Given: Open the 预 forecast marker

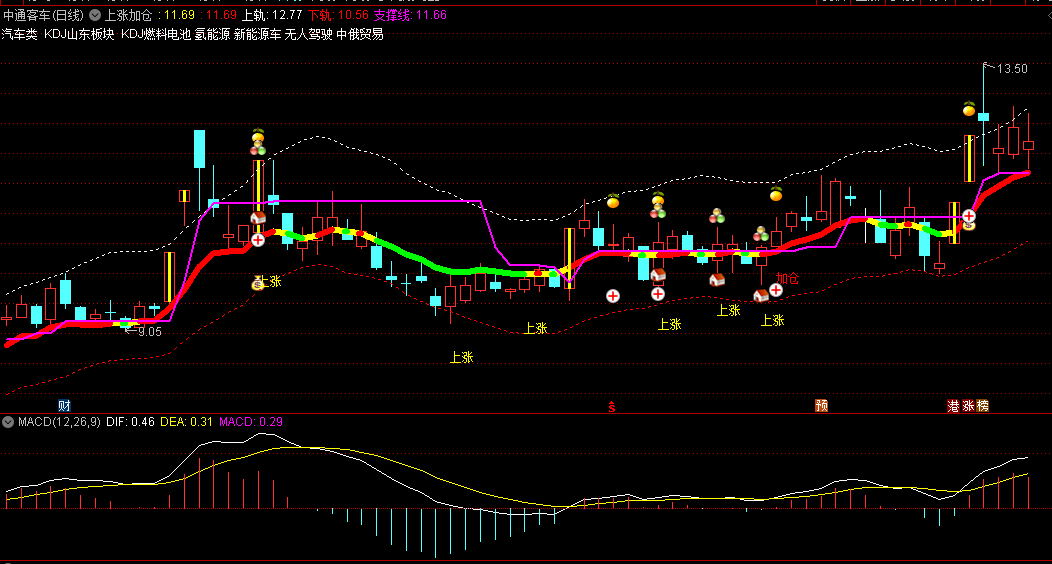Looking at the screenshot, I should [822, 406].
